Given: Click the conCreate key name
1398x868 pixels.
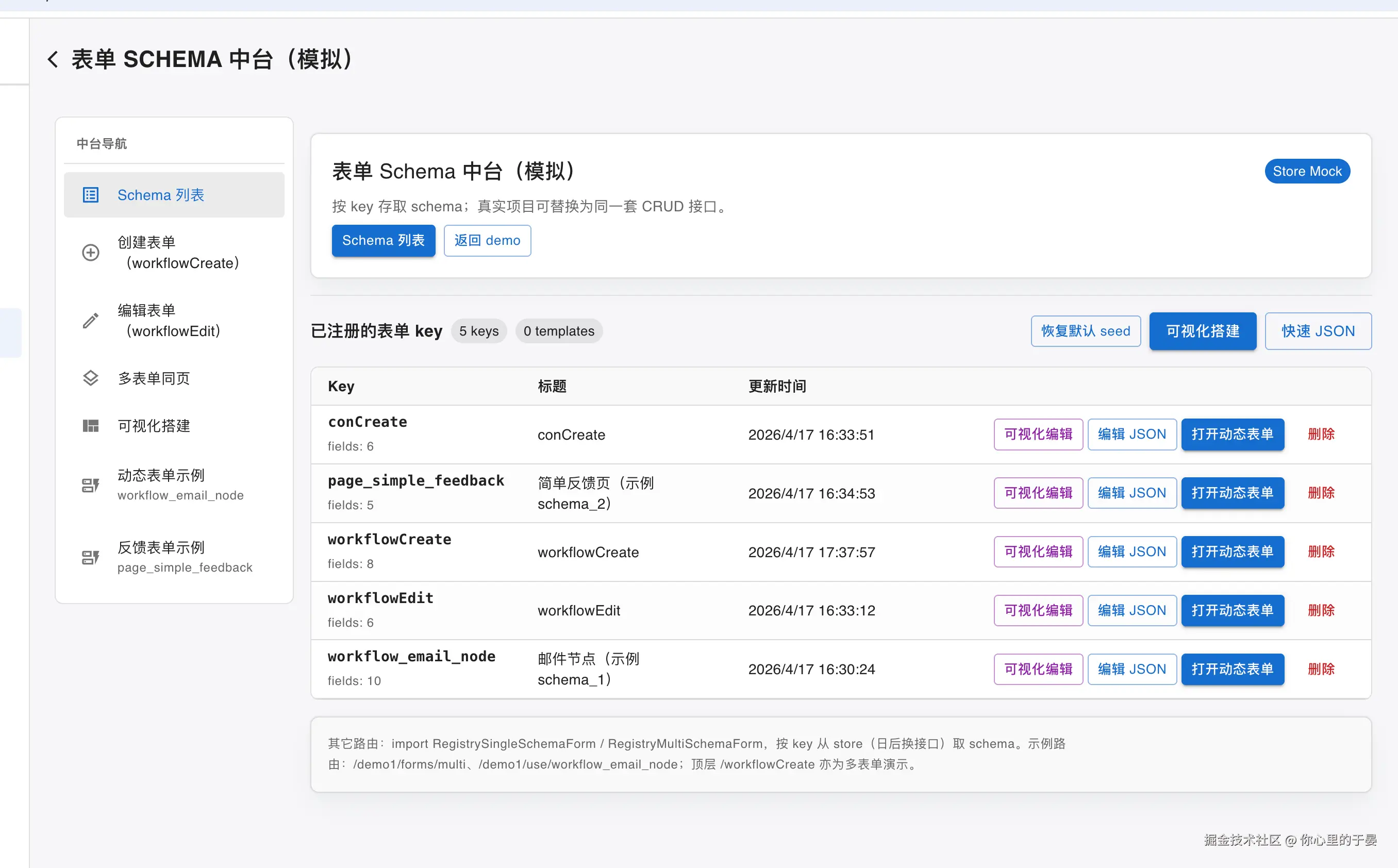Looking at the screenshot, I should pos(368,422).
